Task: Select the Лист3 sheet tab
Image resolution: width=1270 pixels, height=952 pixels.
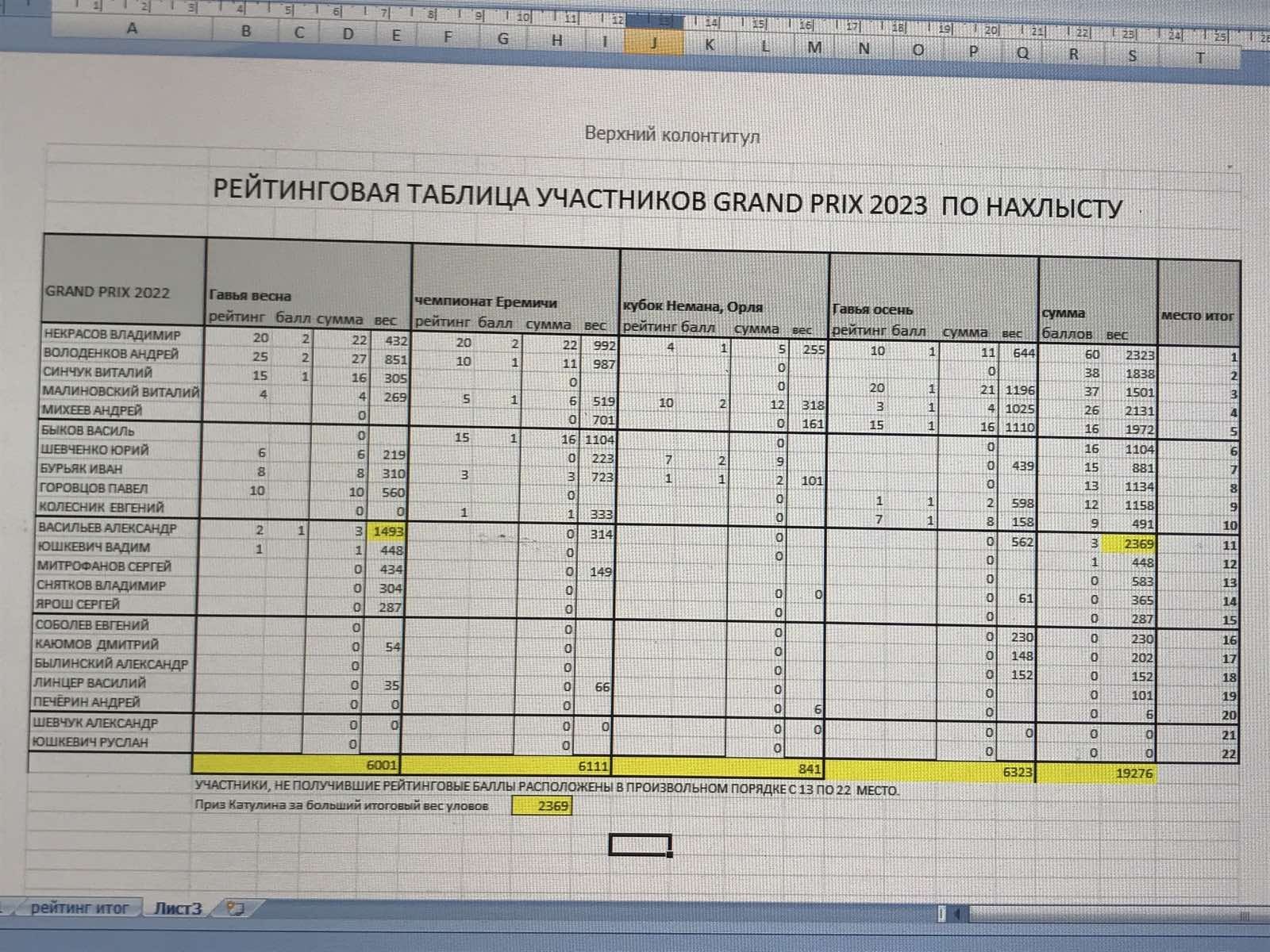Action: (x=178, y=908)
